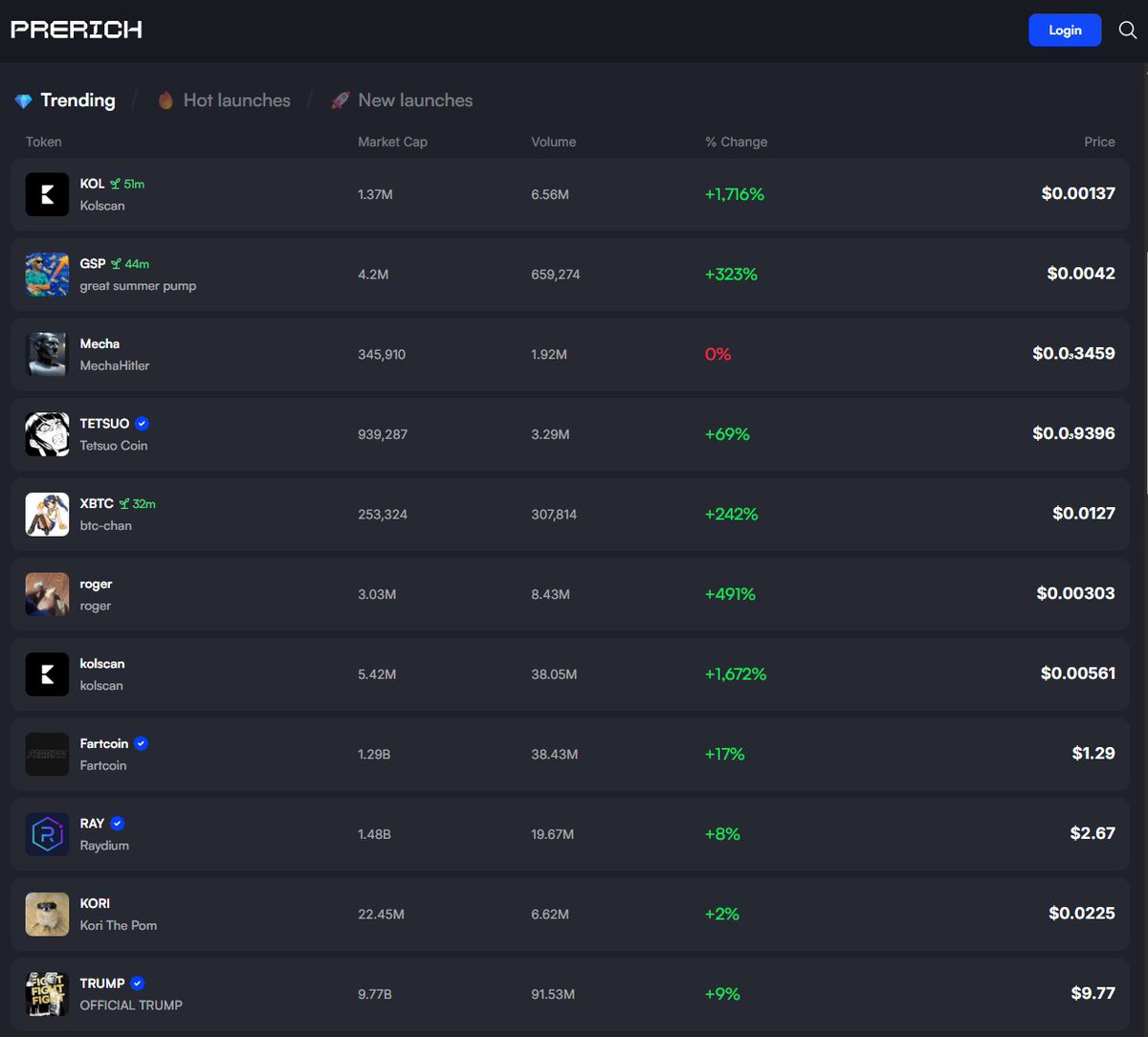The image size is (1148, 1037).
Task: Click the Trending diamond icon
Action: [23, 100]
